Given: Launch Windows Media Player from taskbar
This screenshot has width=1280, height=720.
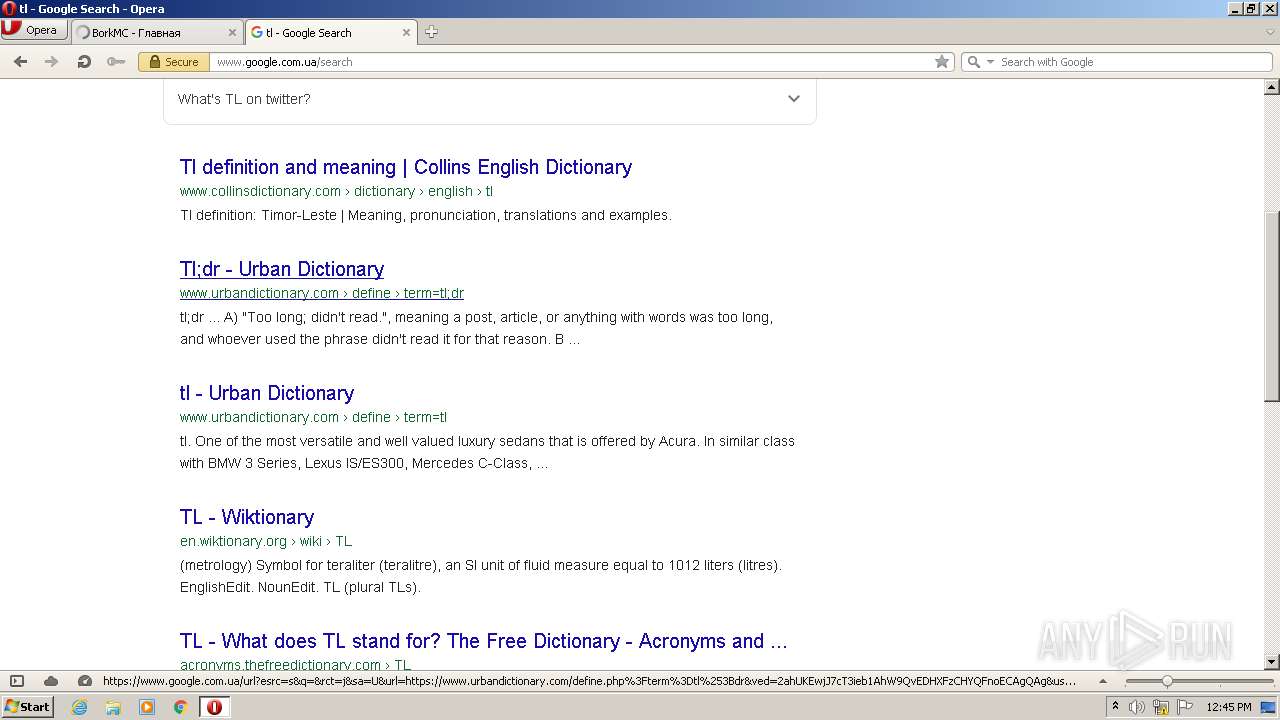Looking at the screenshot, I should pos(147,707).
